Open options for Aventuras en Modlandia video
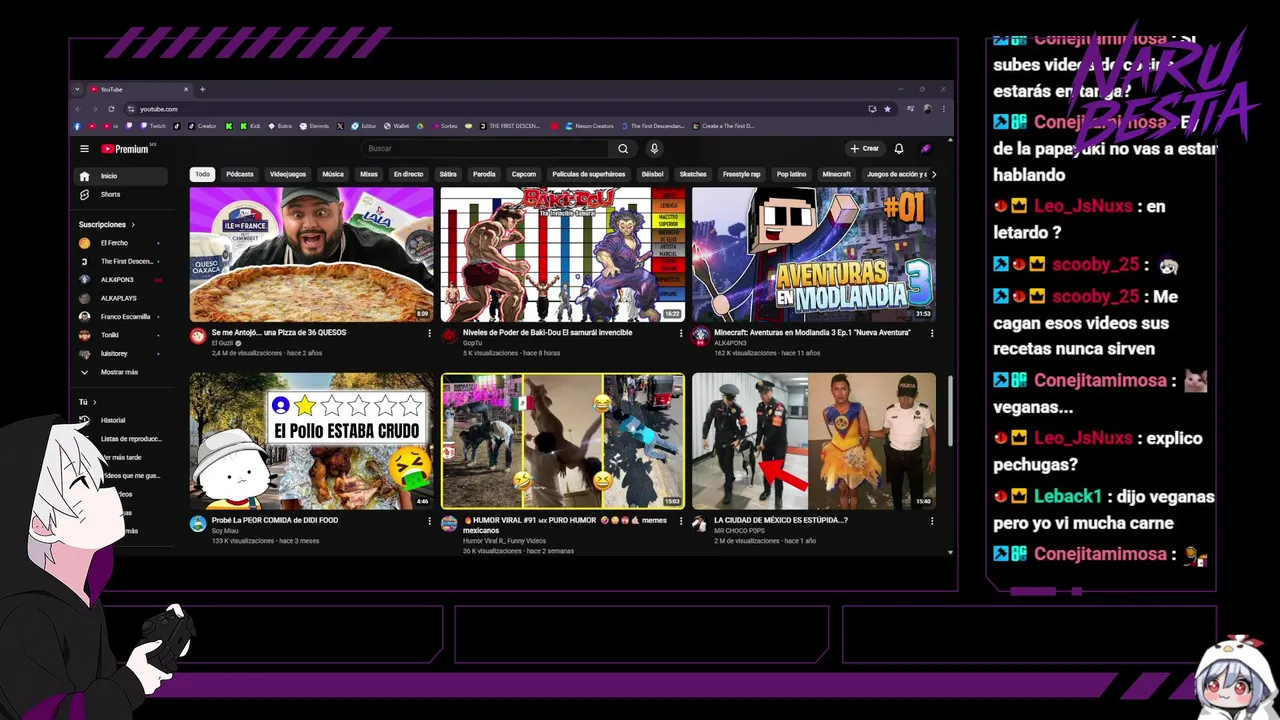 point(932,333)
